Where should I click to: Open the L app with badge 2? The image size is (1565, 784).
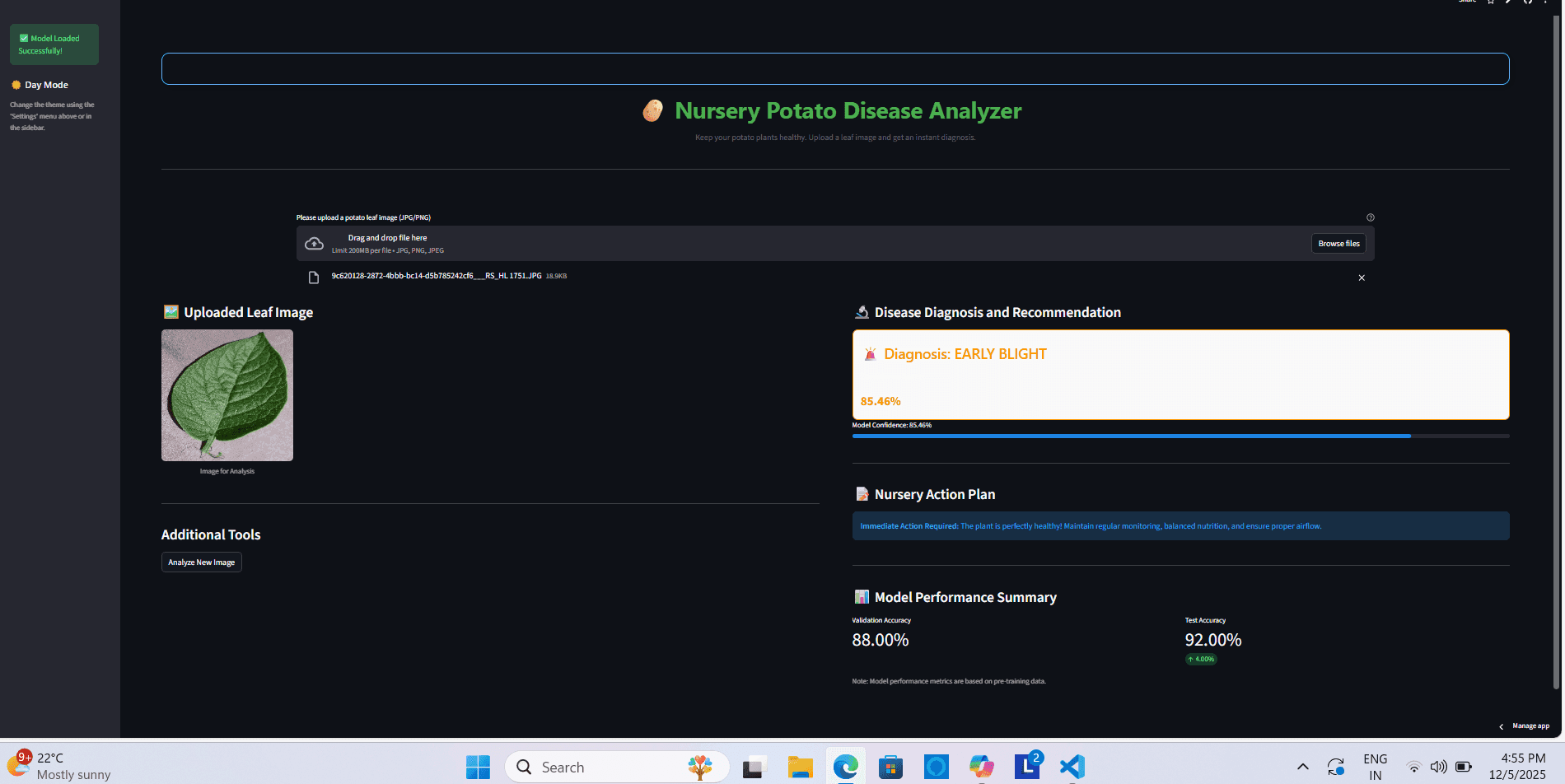[1027, 766]
